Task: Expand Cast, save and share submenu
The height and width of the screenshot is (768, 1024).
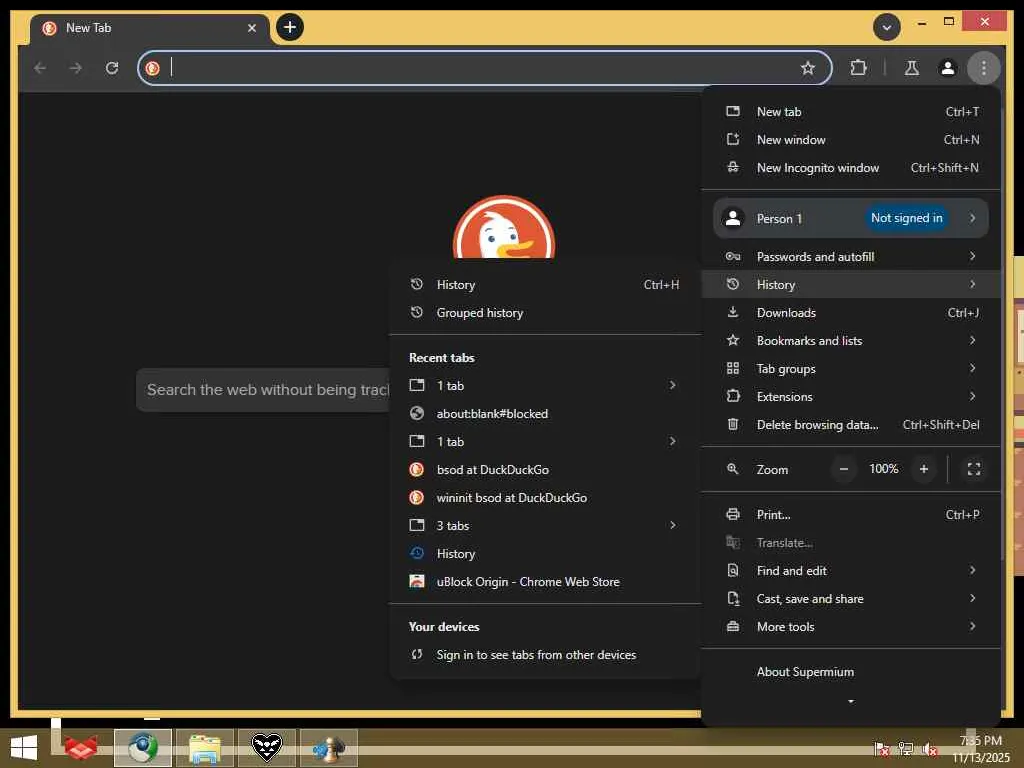Action: pos(851,599)
